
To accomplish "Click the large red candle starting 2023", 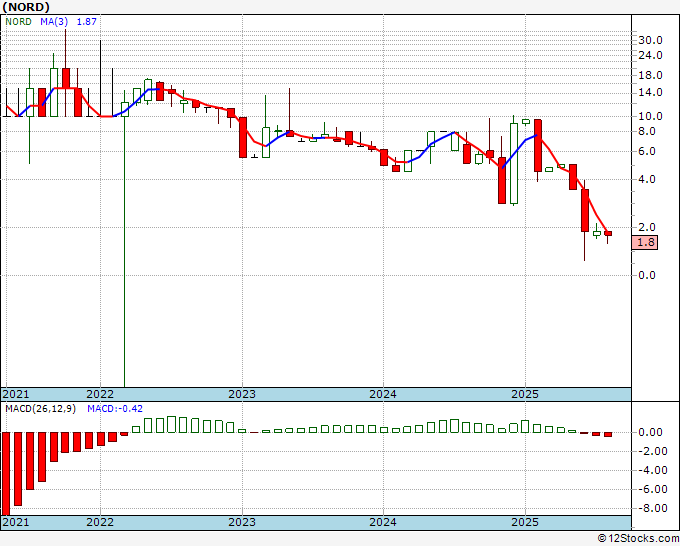I will pos(243,137).
